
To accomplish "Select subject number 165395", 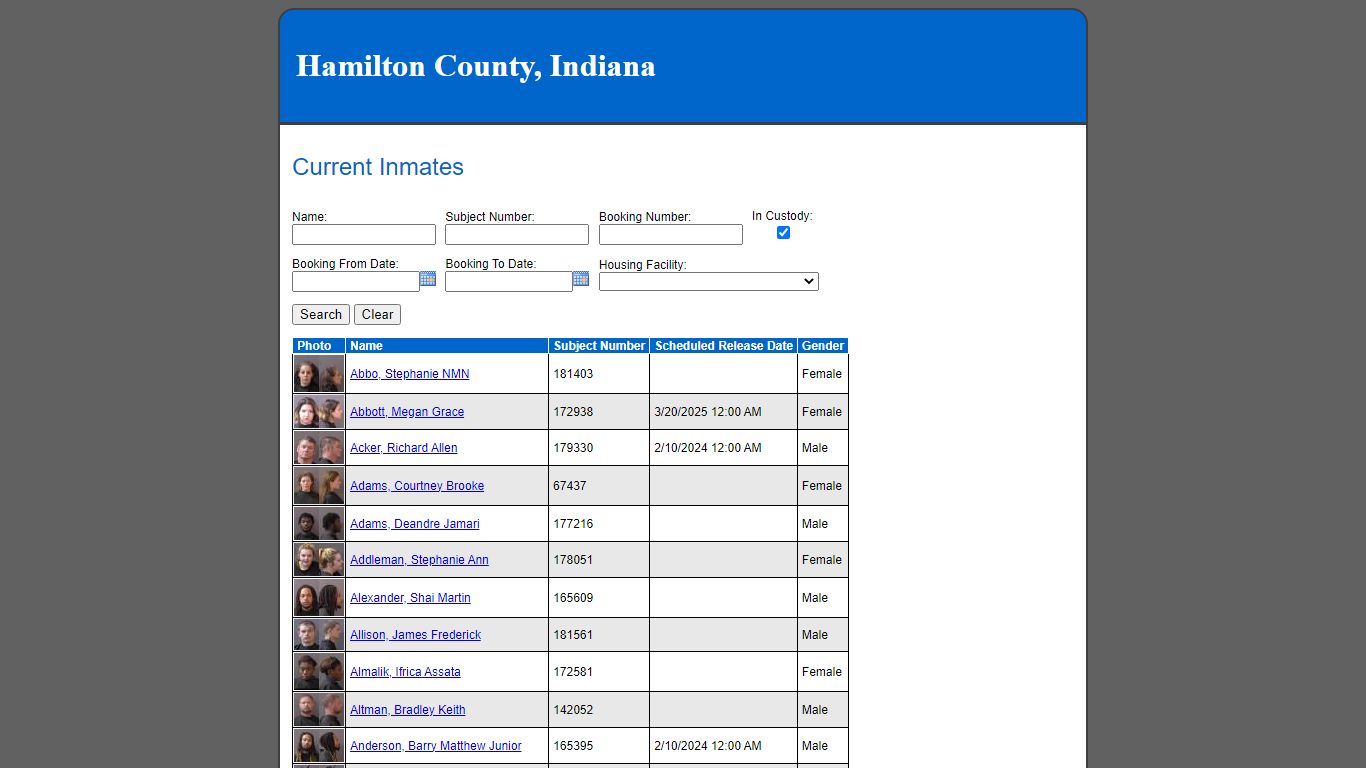I will [x=573, y=746].
